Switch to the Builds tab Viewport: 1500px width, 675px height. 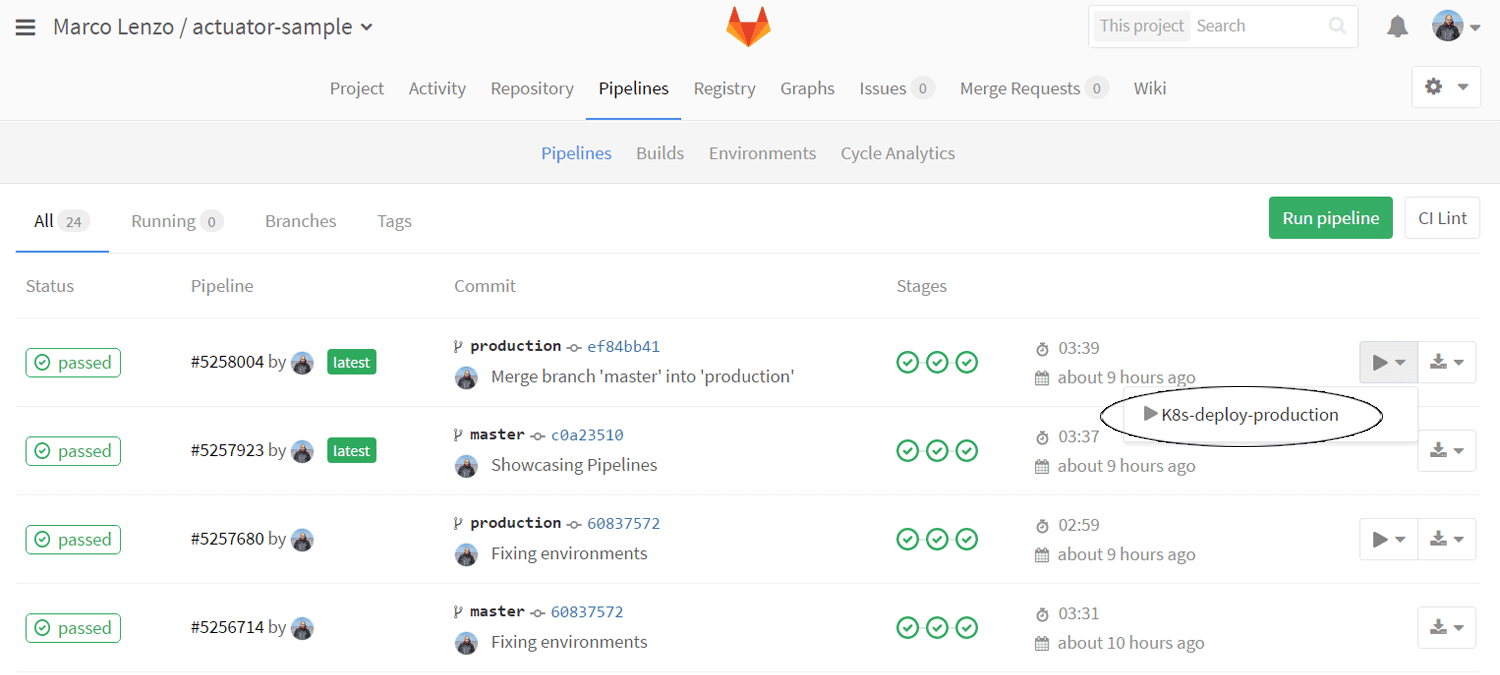[660, 153]
